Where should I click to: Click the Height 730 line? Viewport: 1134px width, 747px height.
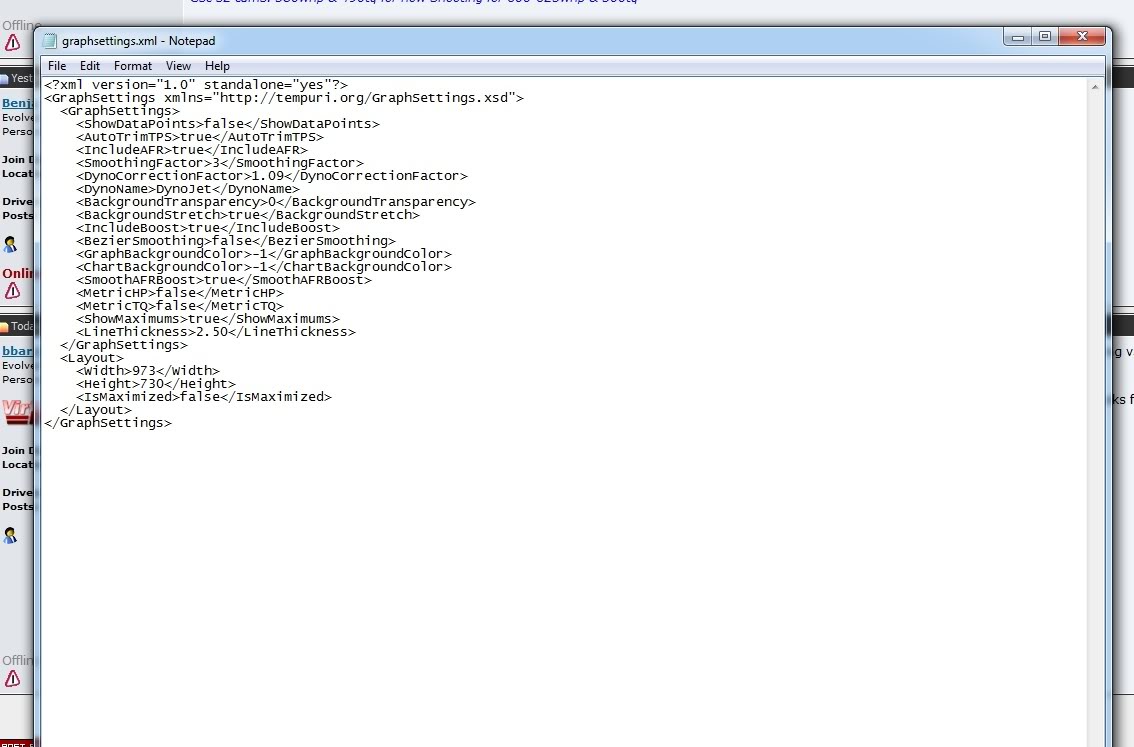pos(155,384)
